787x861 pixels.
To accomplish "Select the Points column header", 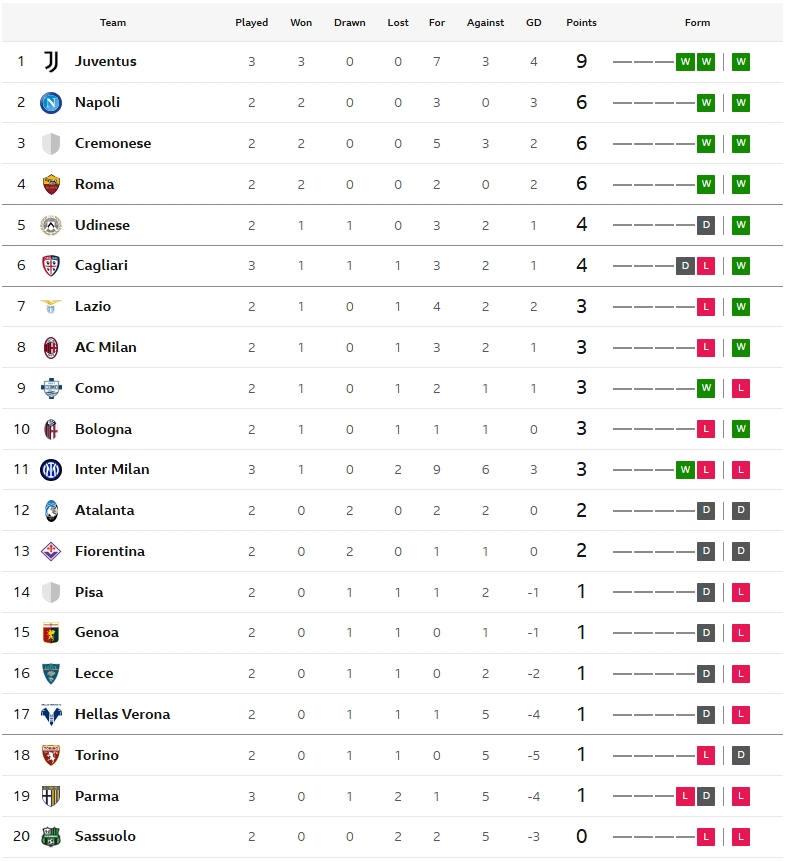I will (581, 23).
